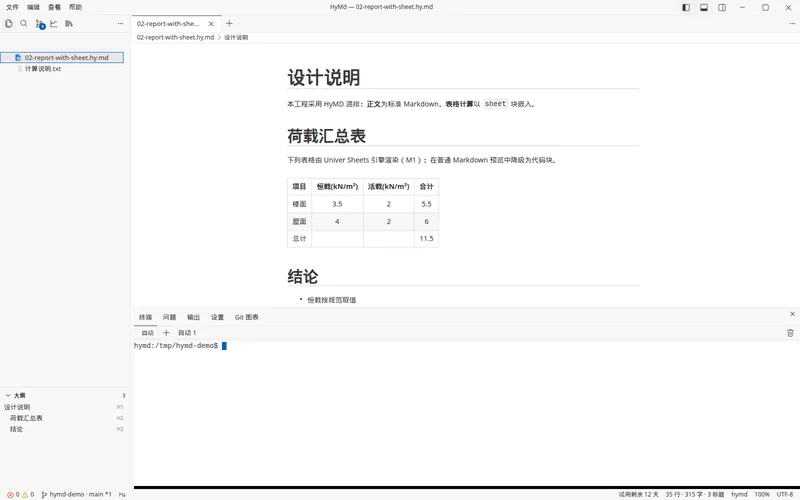800x500 pixels.
Task: Add a new editor tab with plus
Action: pyautogui.click(x=229, y=23)
